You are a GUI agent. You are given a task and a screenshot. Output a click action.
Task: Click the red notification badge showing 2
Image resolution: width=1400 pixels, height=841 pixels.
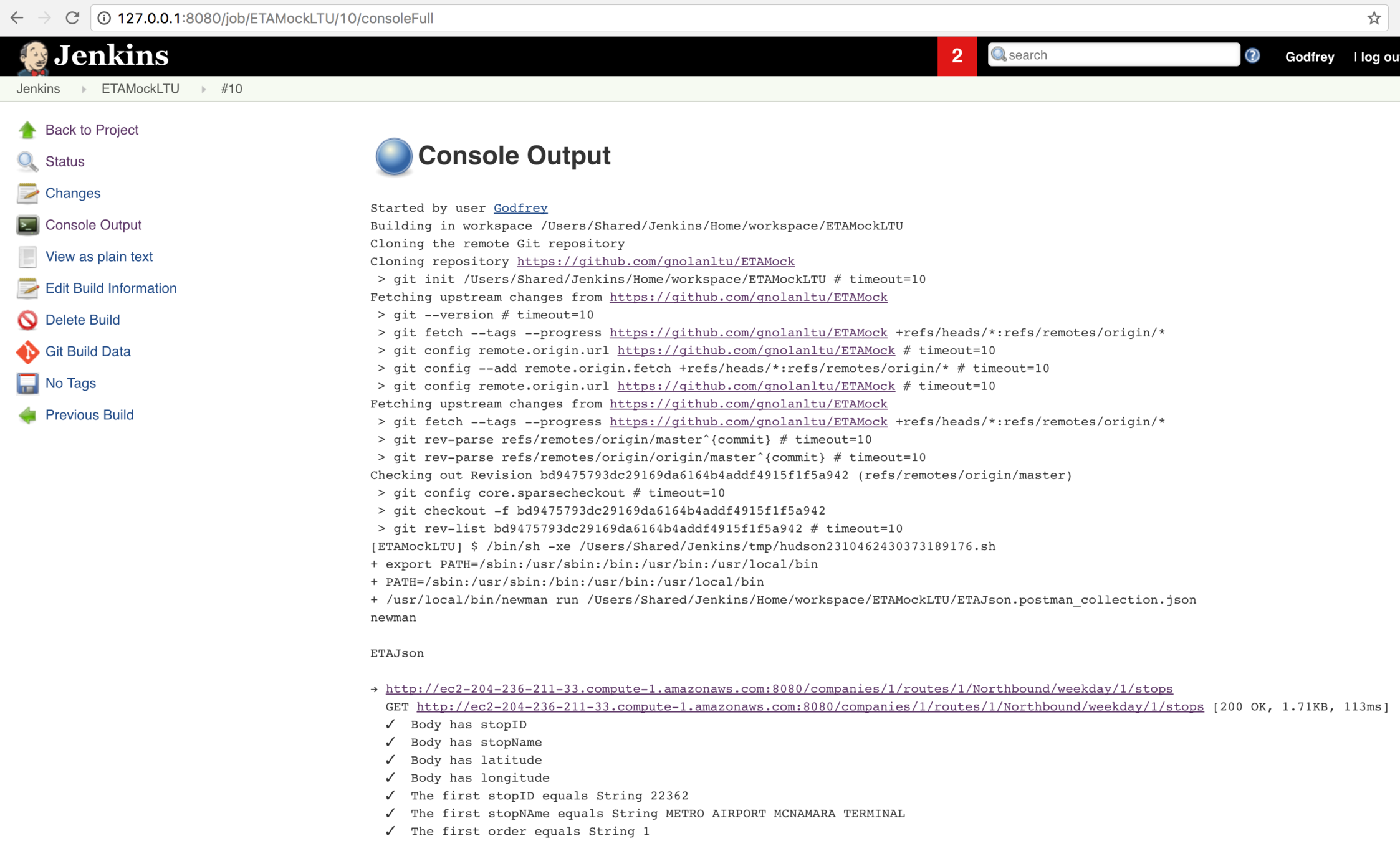click(x=956, y=56)
